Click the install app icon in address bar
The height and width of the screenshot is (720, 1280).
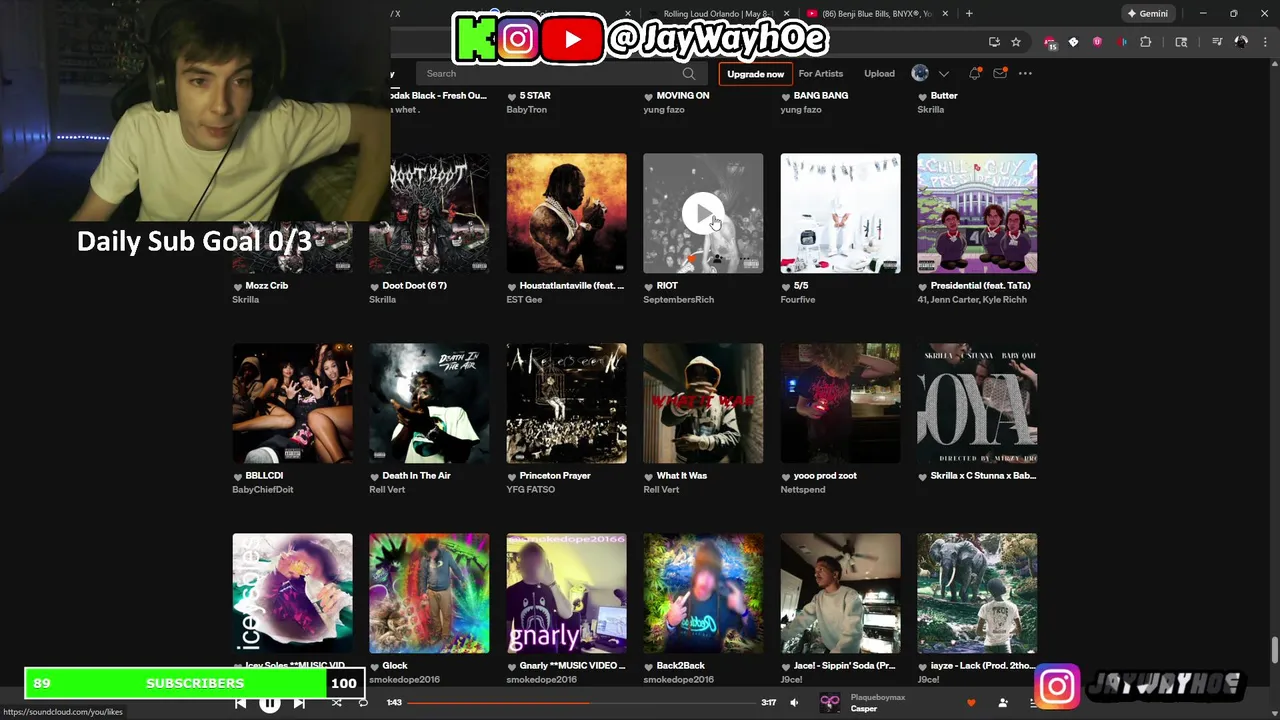coord(994,42)
